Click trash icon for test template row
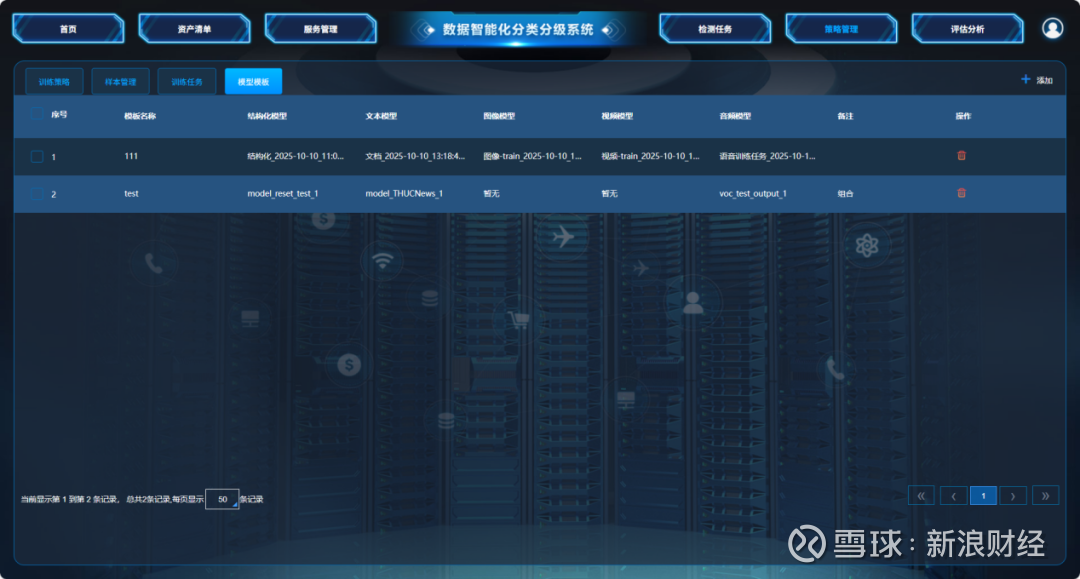 (x=961, y=193)
